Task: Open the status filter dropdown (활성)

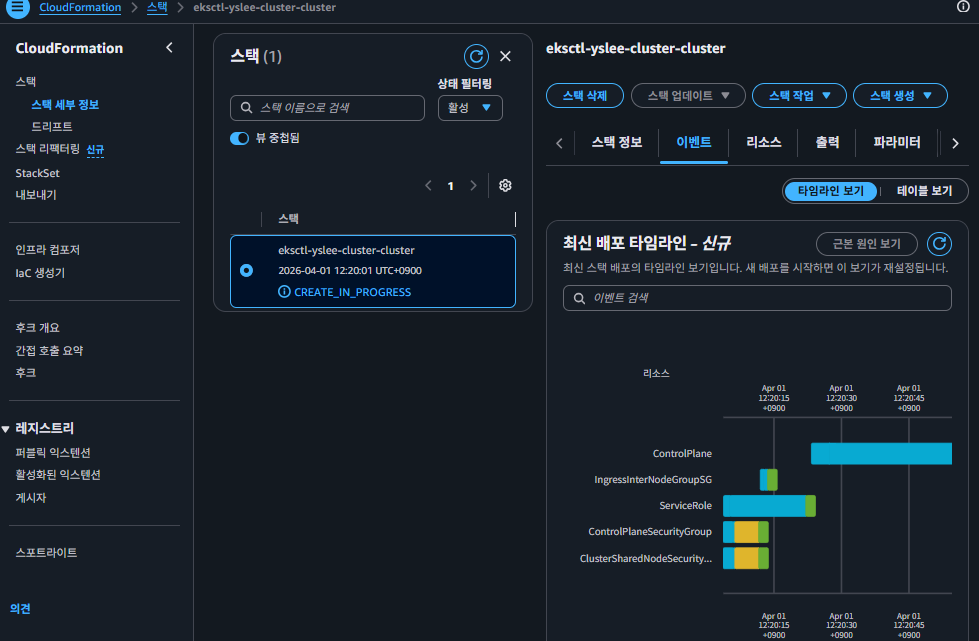Action: coord(470,107)
